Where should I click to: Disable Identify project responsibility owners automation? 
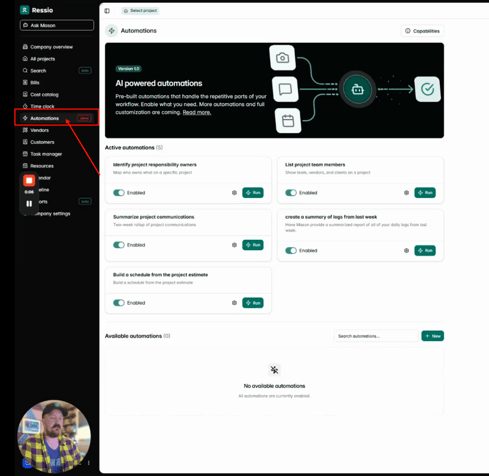point(119,193)
